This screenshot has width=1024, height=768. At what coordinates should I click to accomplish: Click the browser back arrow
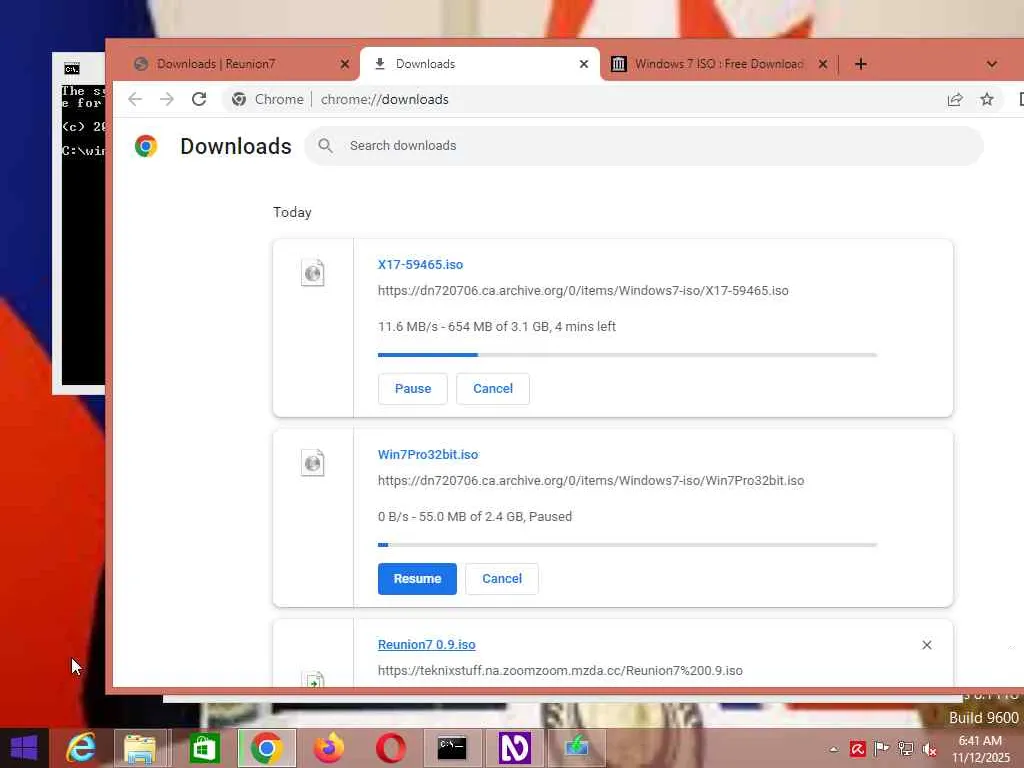[x=135, y=99]
